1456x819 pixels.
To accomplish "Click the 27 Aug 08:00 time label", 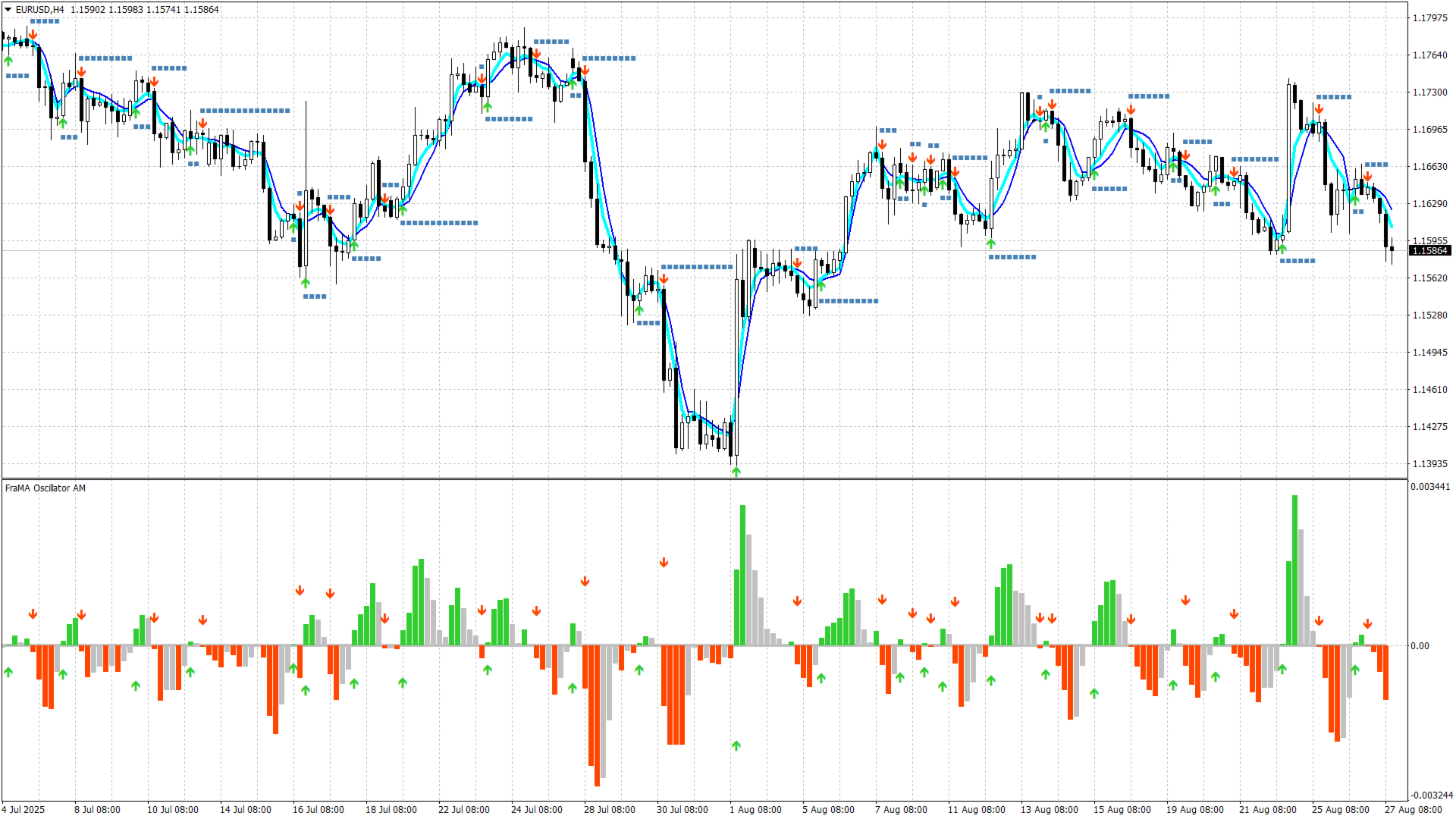I will (1414, 810).
